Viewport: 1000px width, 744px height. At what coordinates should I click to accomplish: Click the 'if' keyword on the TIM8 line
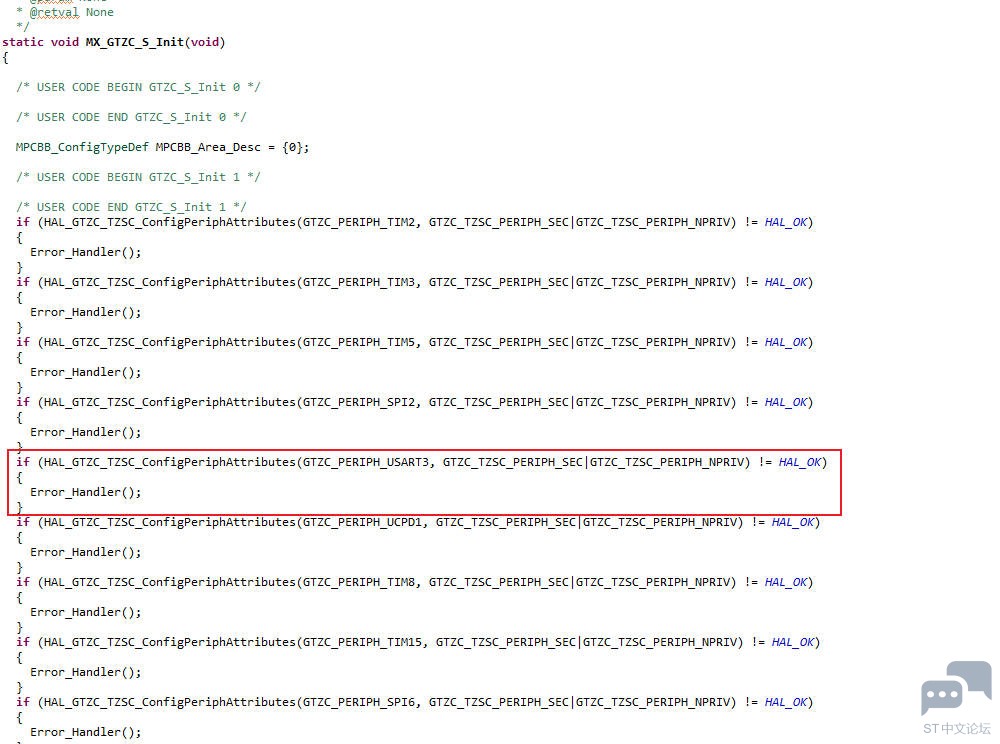point(23,582)
